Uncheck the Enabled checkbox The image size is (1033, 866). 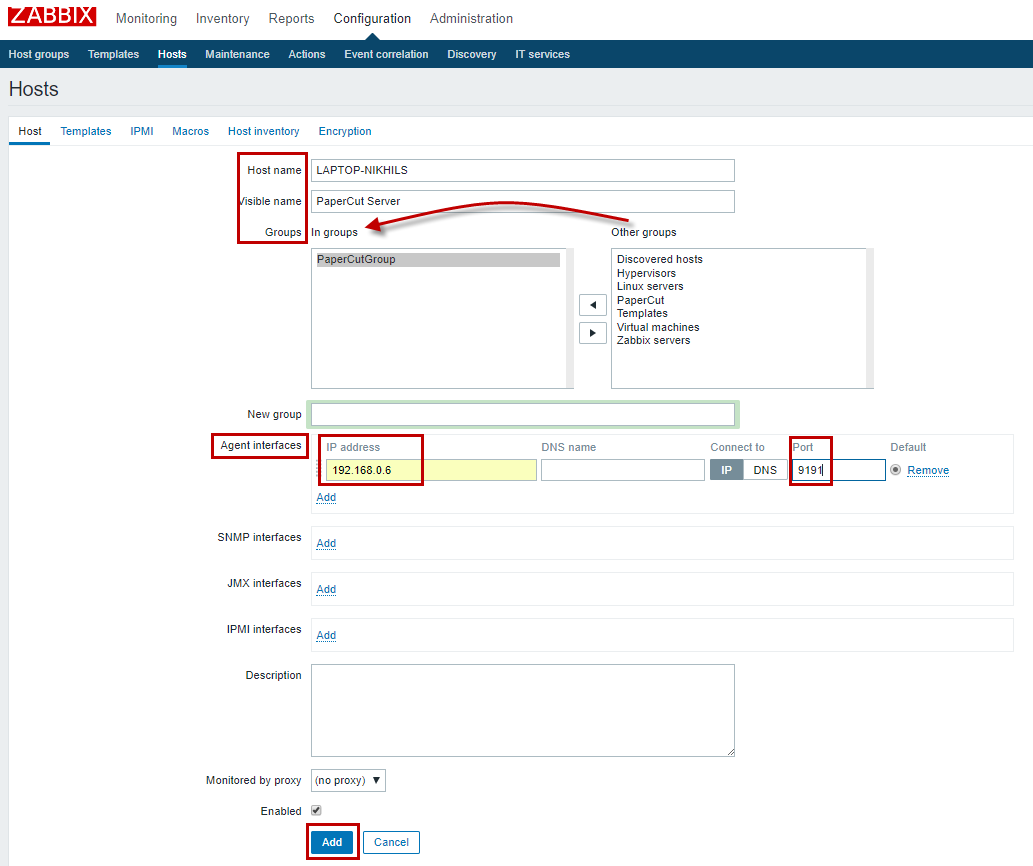[x=315, y=810]
